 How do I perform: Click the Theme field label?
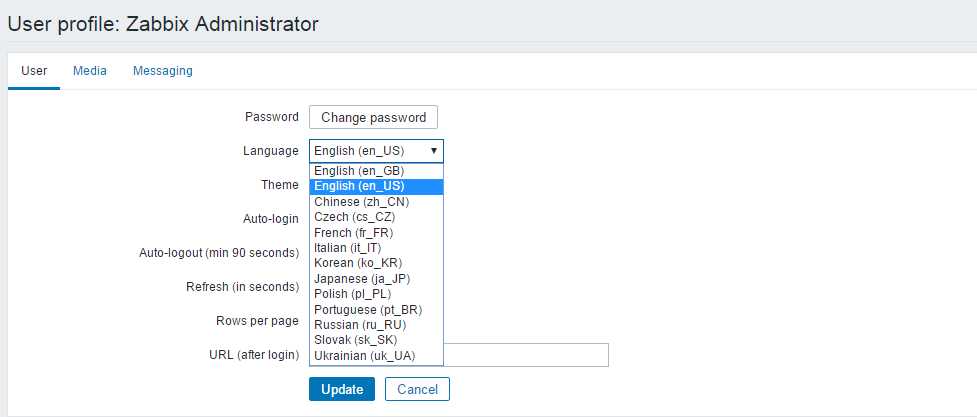tap(280, 185)
